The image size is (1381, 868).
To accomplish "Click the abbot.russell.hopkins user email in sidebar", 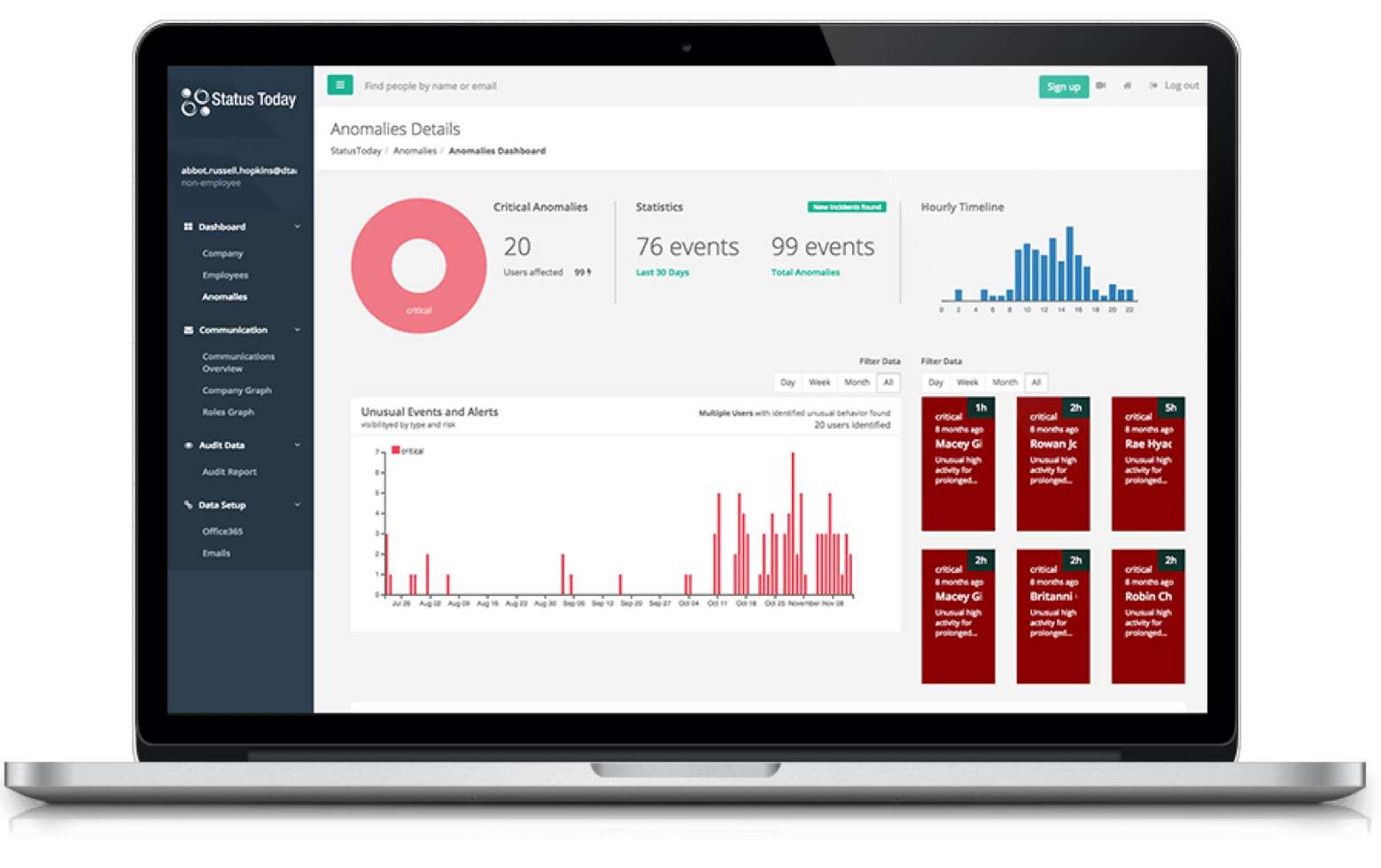I will [x=239, y=170].
